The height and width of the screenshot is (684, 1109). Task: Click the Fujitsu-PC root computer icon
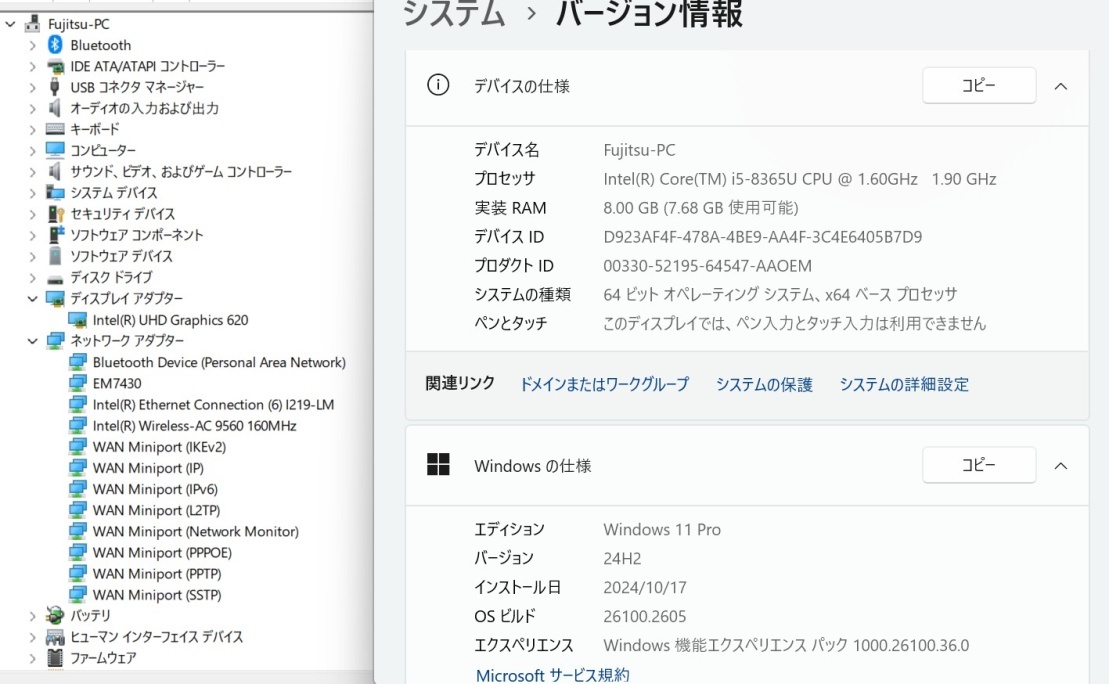[x=33, y=24]
